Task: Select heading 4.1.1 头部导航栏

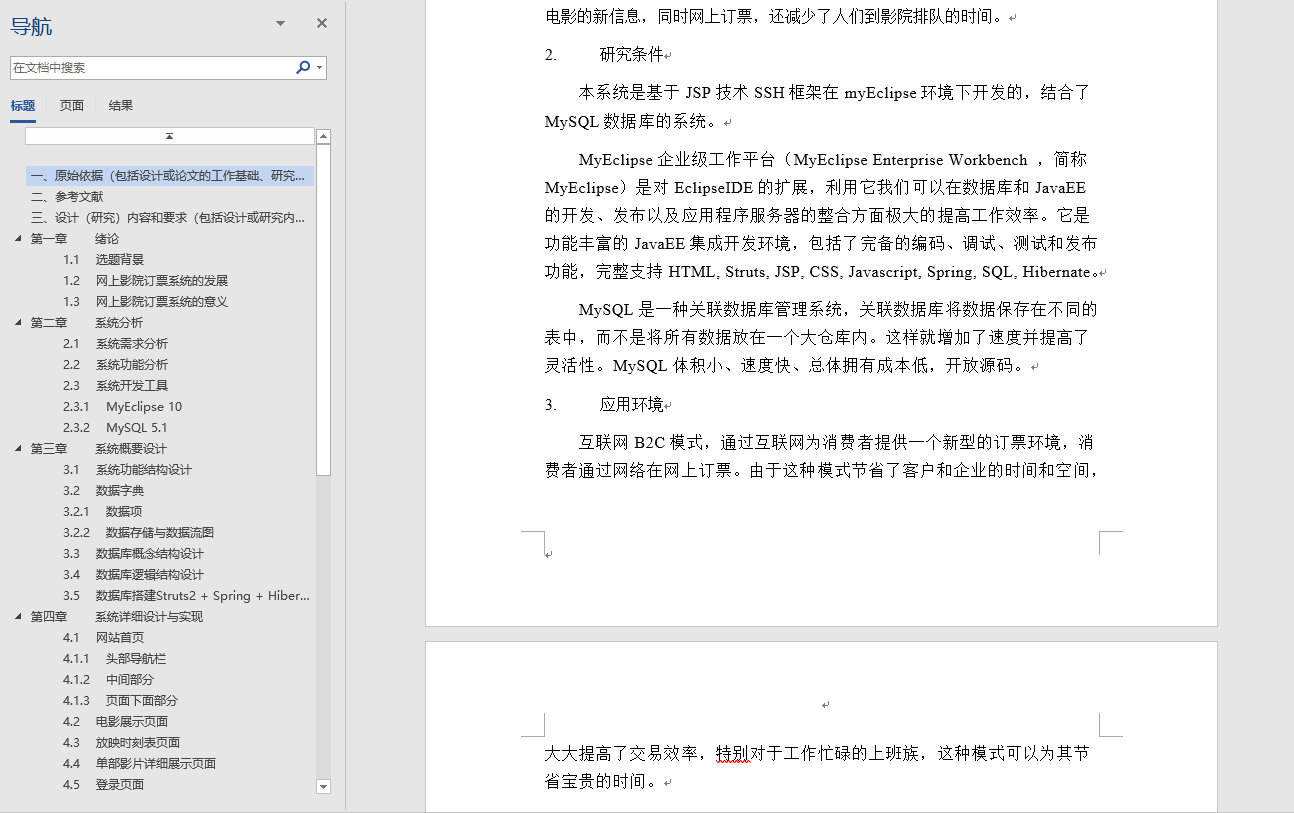Action: click(136, 659)
